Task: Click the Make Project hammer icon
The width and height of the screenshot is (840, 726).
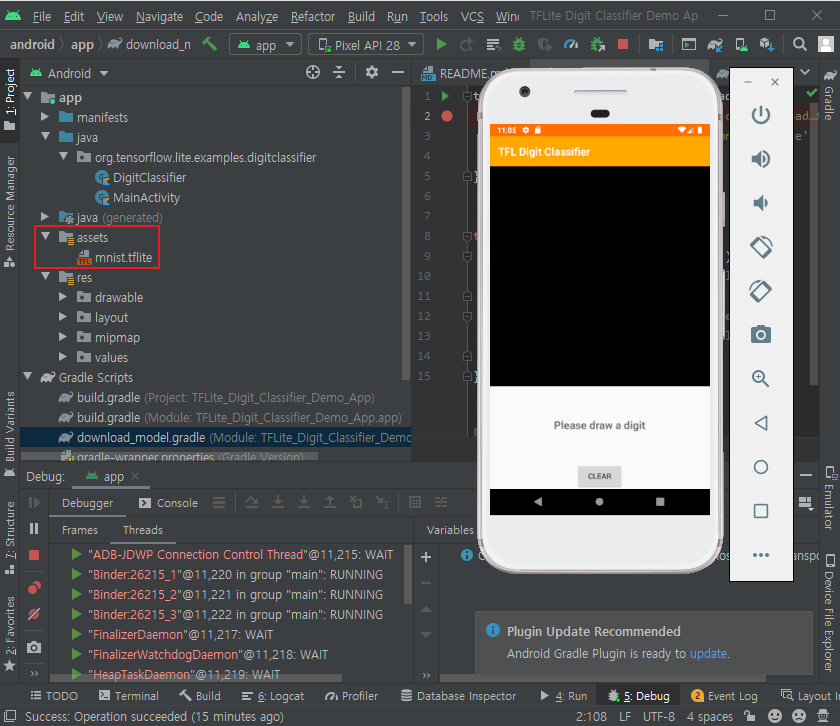Action: (209, 44)
